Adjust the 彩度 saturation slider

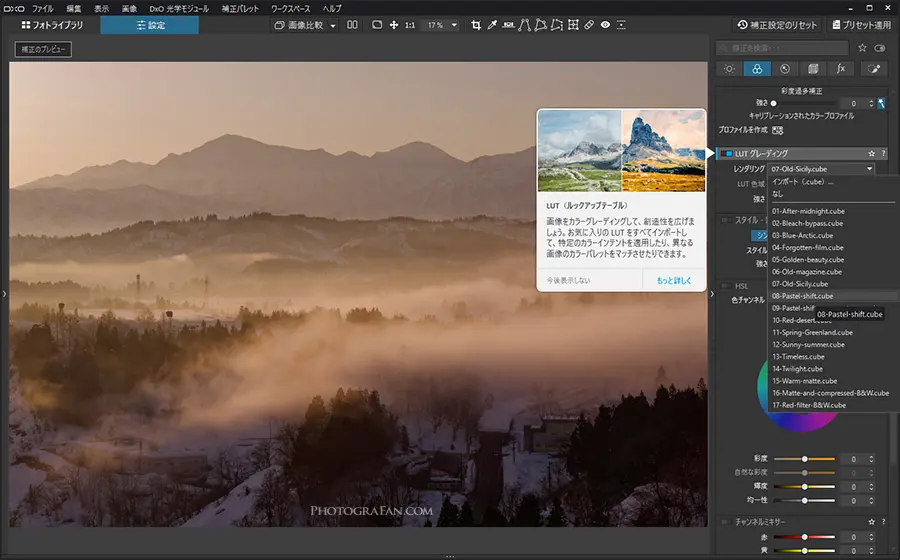(x=804, y=459)
